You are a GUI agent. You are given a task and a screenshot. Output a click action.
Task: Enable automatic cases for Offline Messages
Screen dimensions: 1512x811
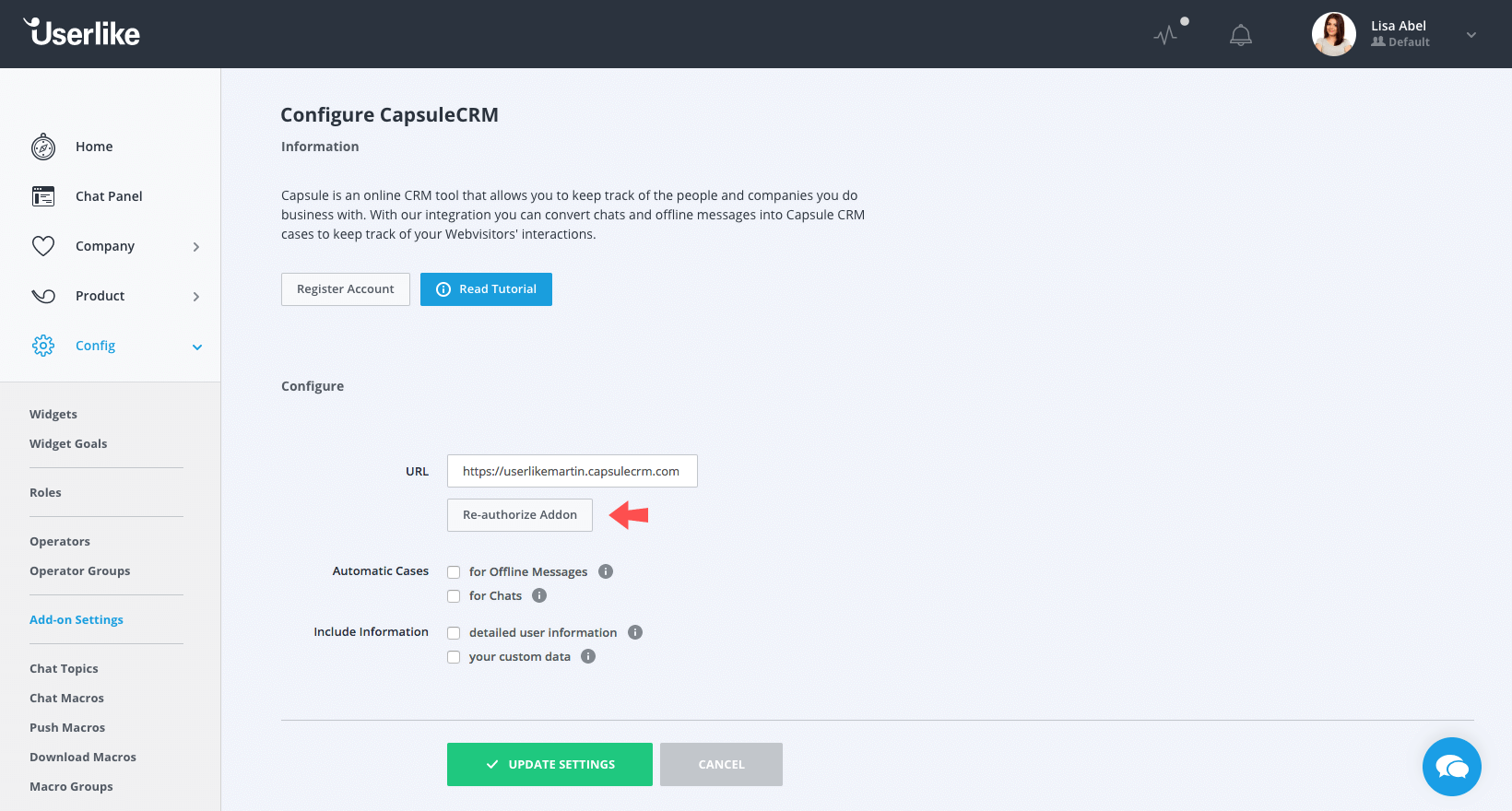tap(454, 572)
